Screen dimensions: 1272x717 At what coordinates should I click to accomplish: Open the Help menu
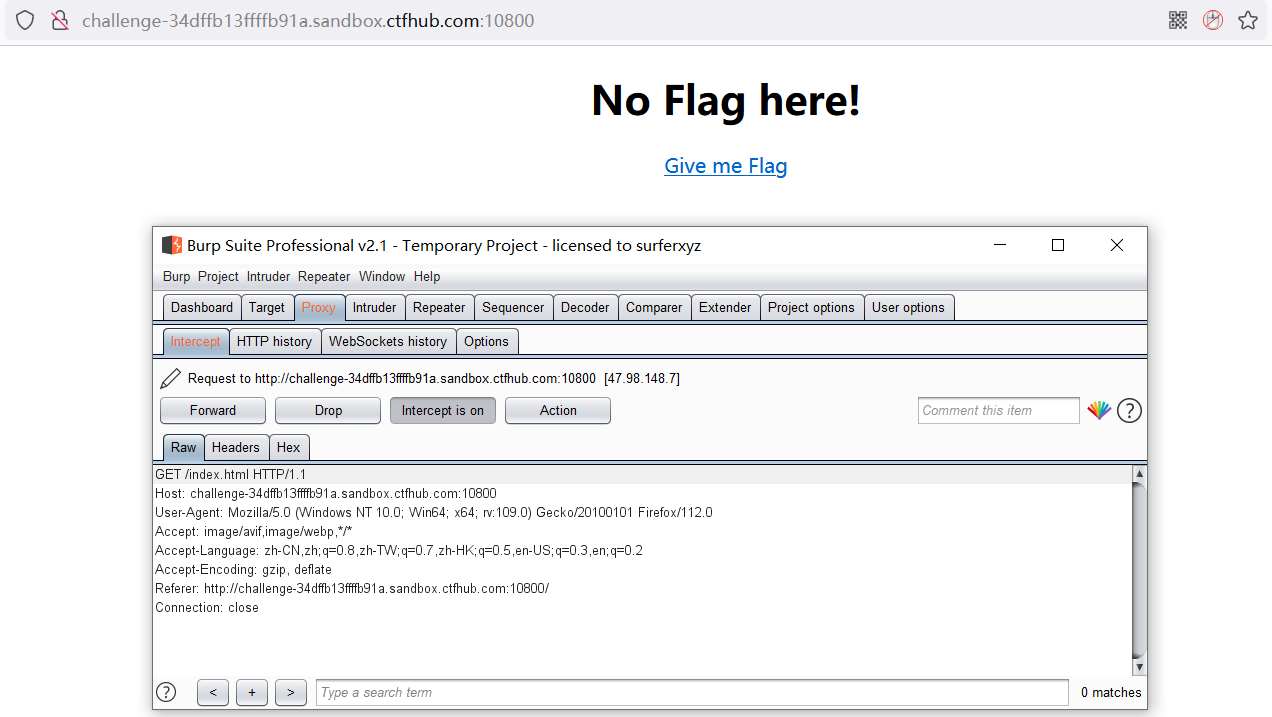tap(427, 276)
